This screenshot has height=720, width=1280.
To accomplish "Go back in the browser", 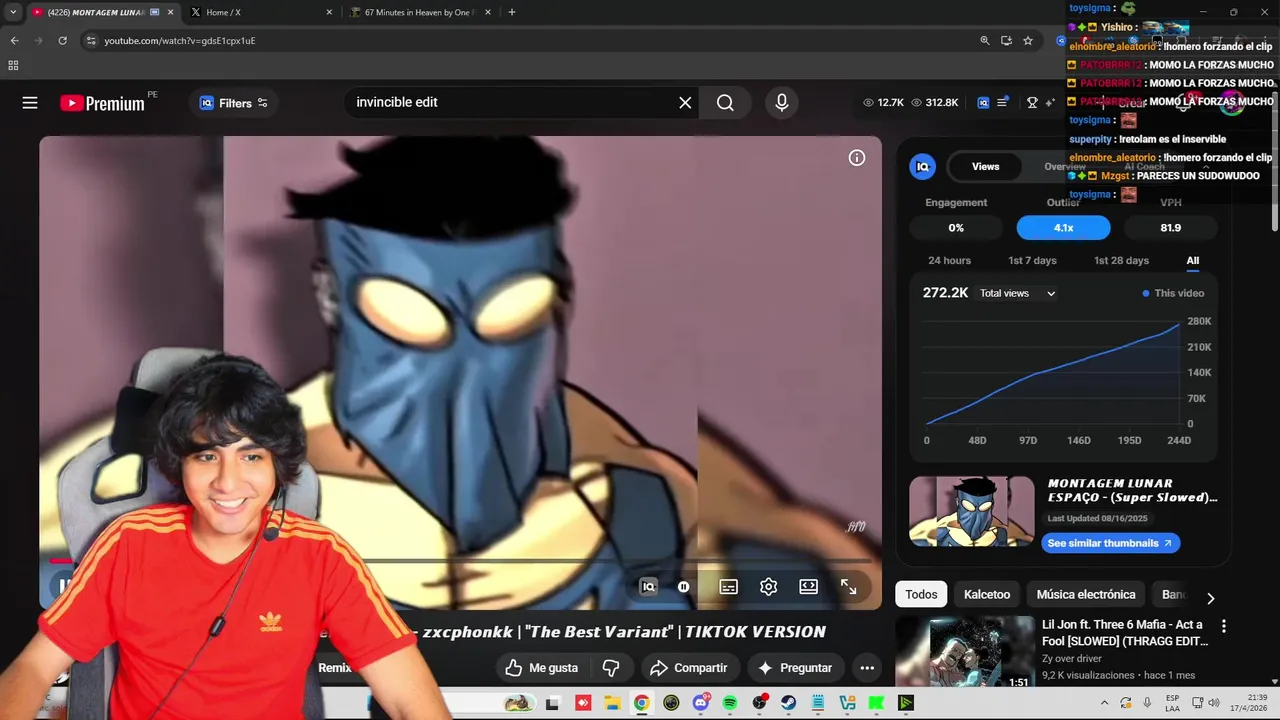I will point(14,41).
